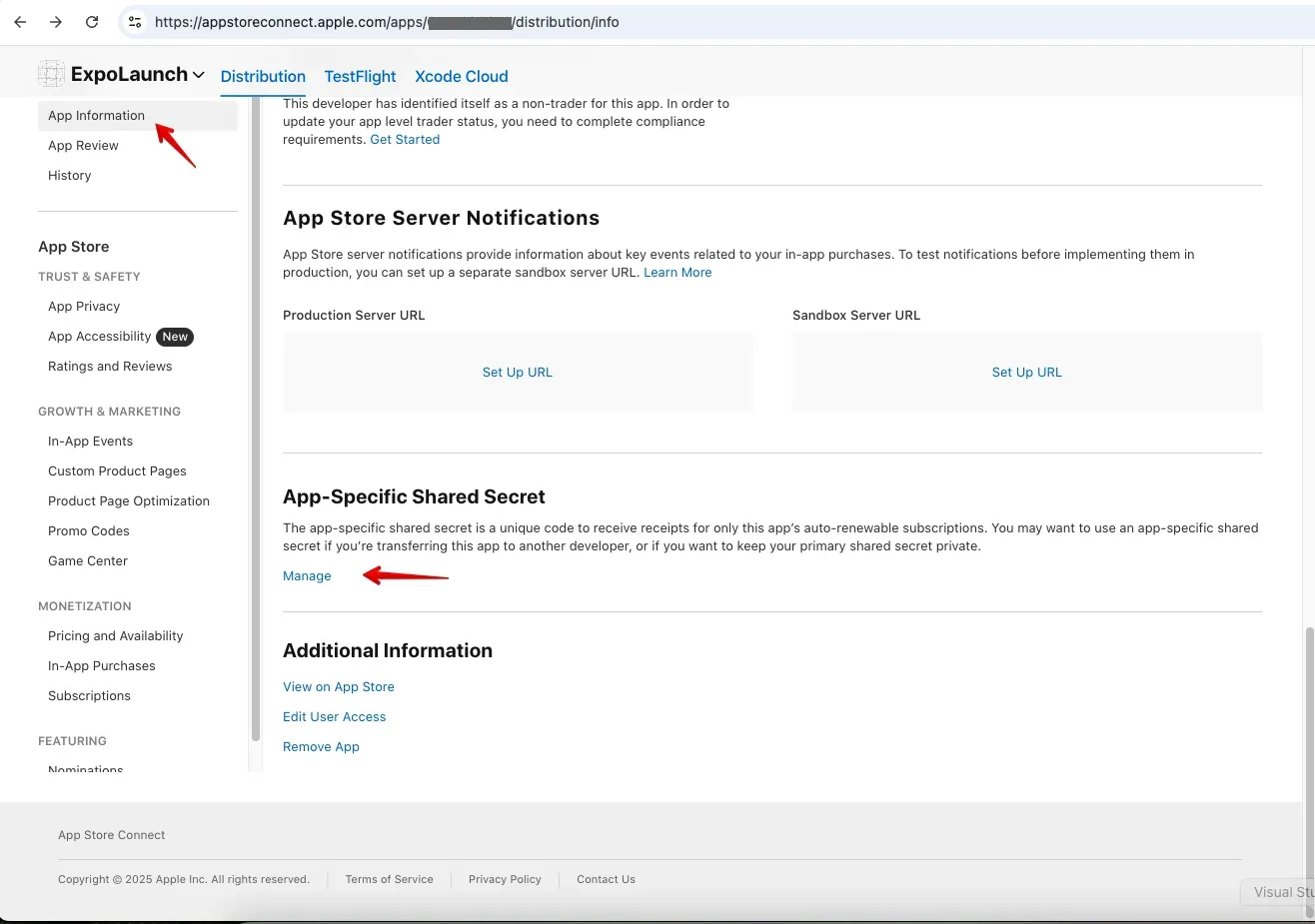1315x924 pixels.
Task: Open Ratings and Reviews in the sidebar
Action: click(110, 367)
